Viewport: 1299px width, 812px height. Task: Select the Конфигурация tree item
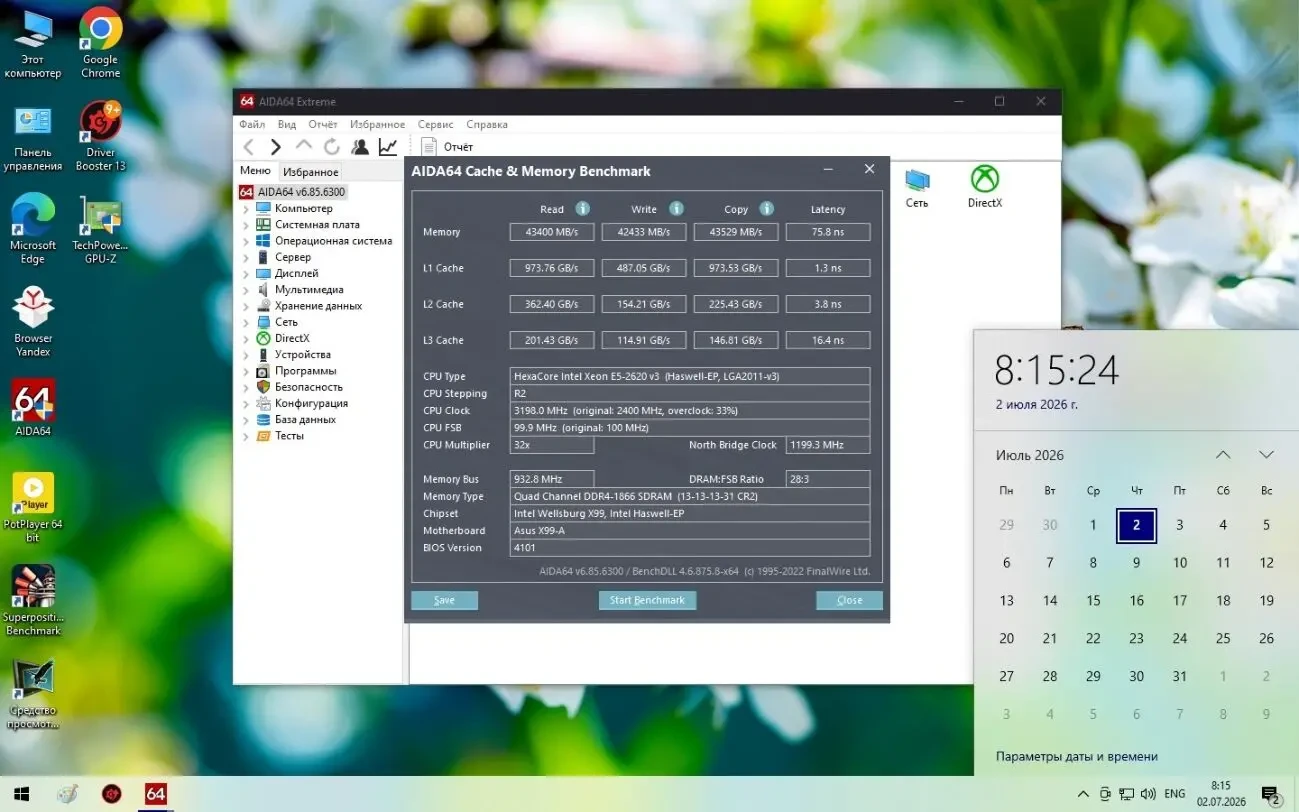(x=311, y=403)
